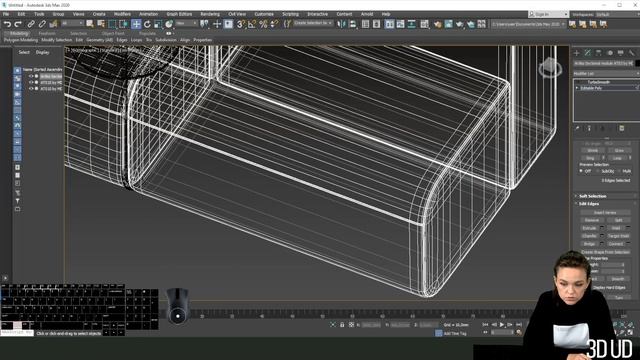Open the File menu
The image size is (640, 360).
pyautogui.click(x=6, y=14)
